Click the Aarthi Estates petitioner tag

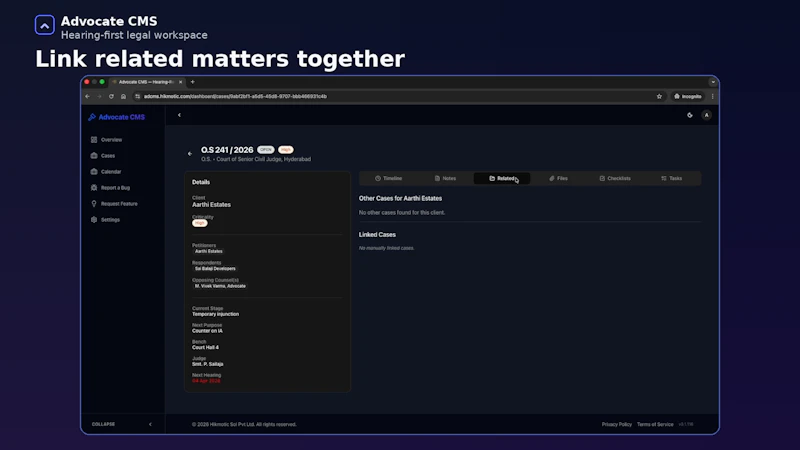click(209, 251)
